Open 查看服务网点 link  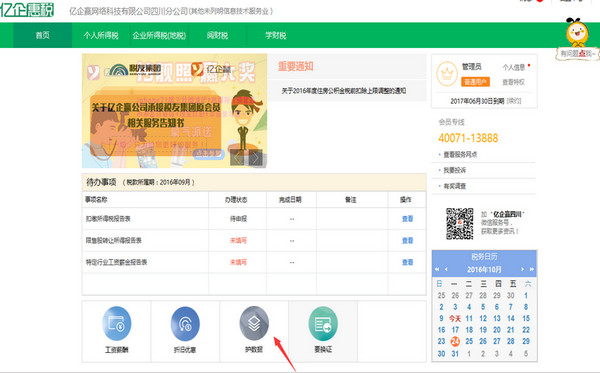pos(460,155)
